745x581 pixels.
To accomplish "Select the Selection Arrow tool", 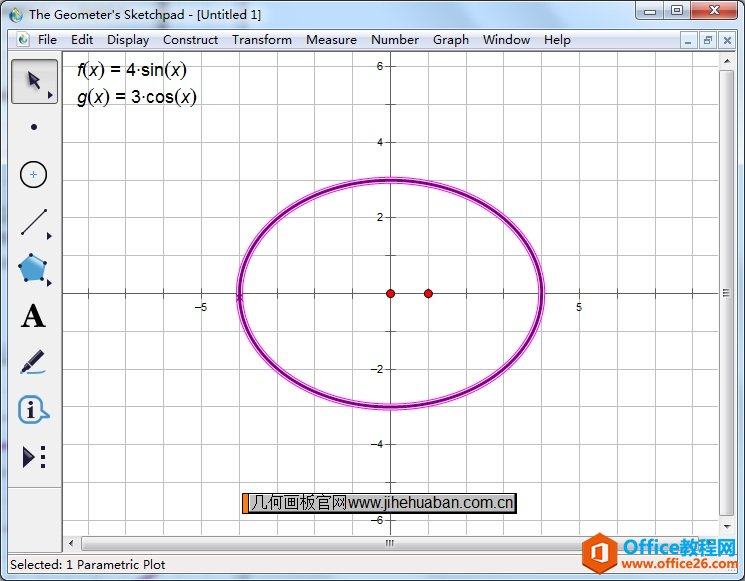I will point(34,81).
